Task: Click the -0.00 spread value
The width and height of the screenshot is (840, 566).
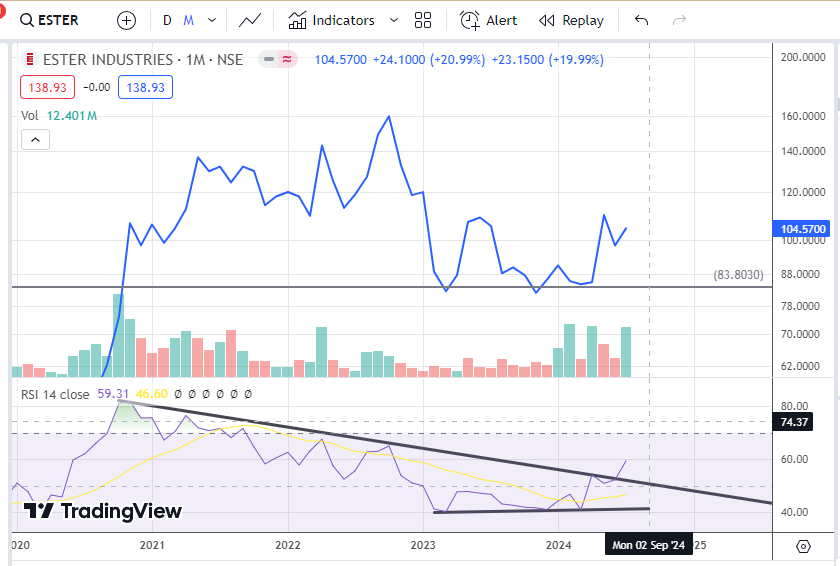Action: 97,87
